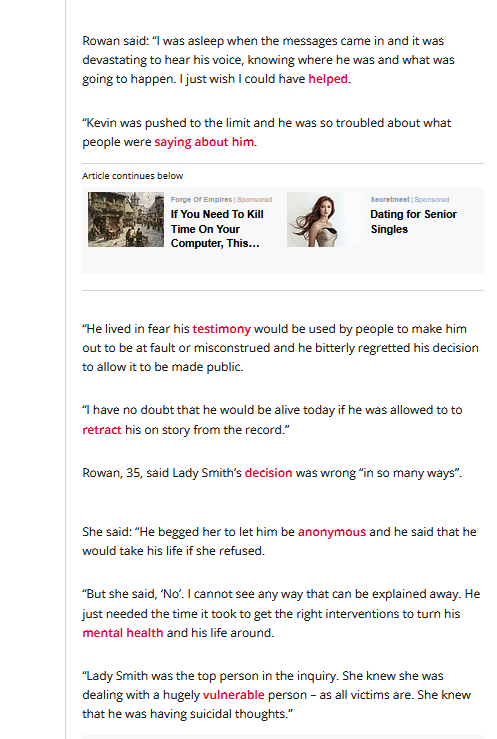The width and height of the screenshot is (497, 739).
Task: Click the 'vulnerable' link
Action: (x=234, y=695)
